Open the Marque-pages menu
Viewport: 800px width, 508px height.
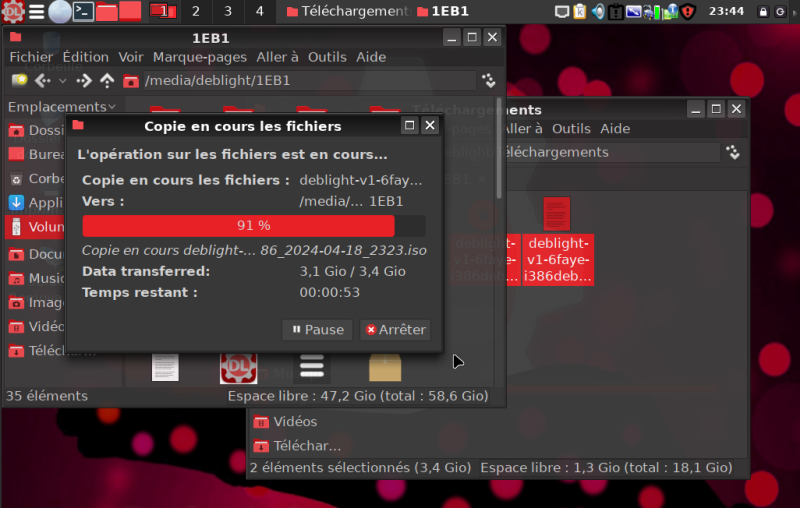[199, 57]
